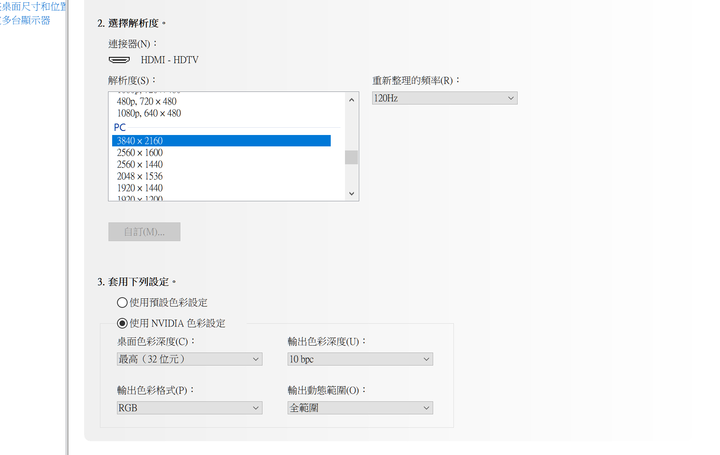Click the resolution list scroll-down arrow

(352, 193)
